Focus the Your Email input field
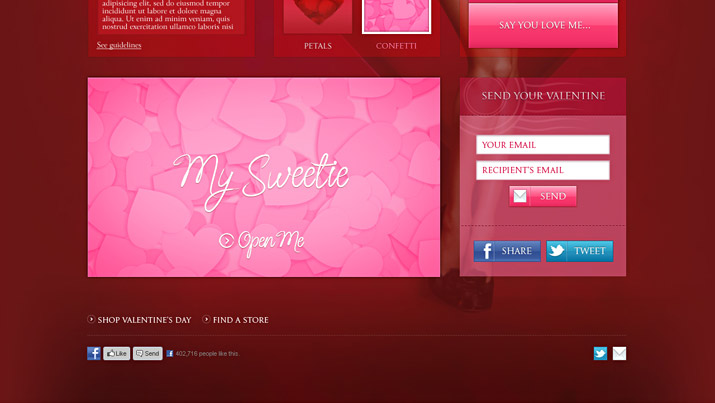Screen dimensions: 715x403 click(x=543, y=145)
